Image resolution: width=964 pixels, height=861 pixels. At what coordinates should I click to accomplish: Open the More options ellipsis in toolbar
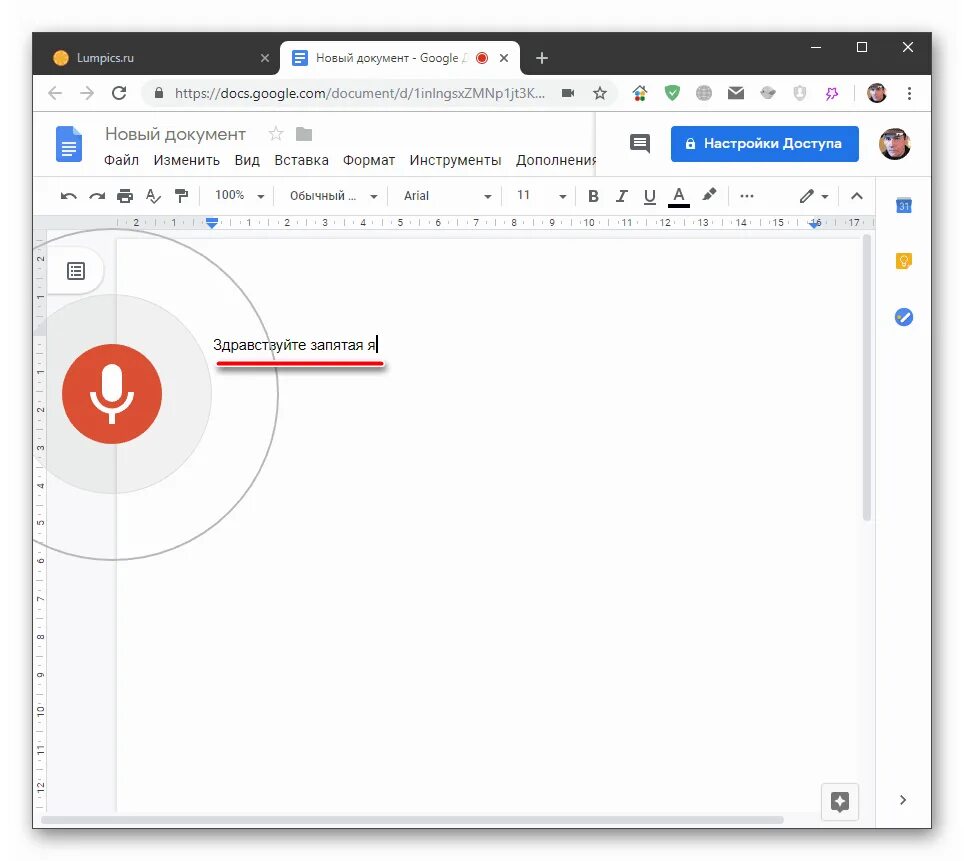747,196
